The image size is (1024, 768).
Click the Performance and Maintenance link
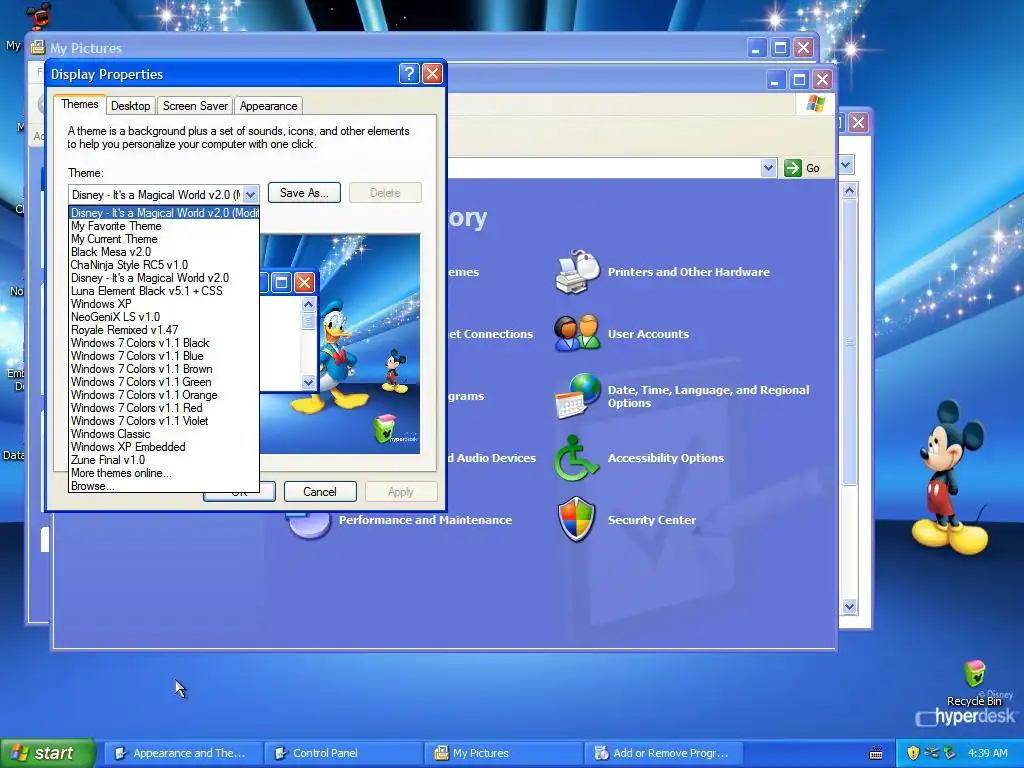[x=425, y=520]
